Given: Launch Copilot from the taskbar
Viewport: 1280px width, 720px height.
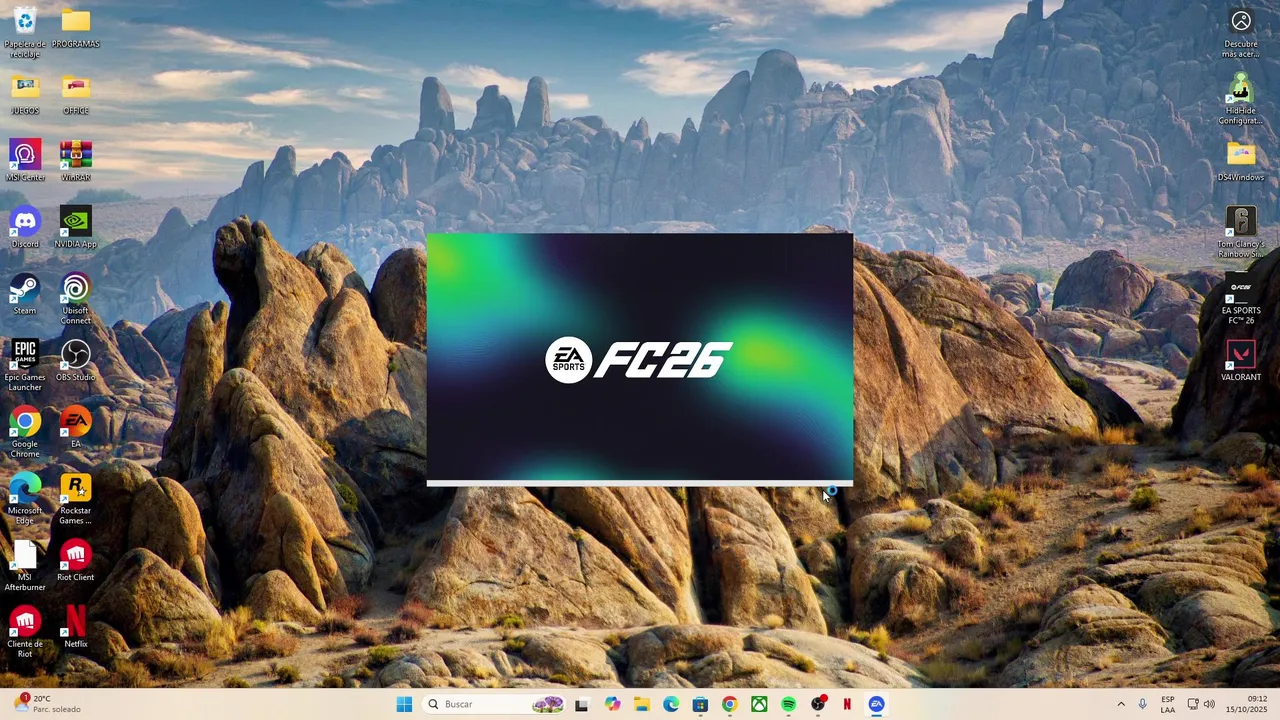Looking at the screenshot, I should (612, 704).
